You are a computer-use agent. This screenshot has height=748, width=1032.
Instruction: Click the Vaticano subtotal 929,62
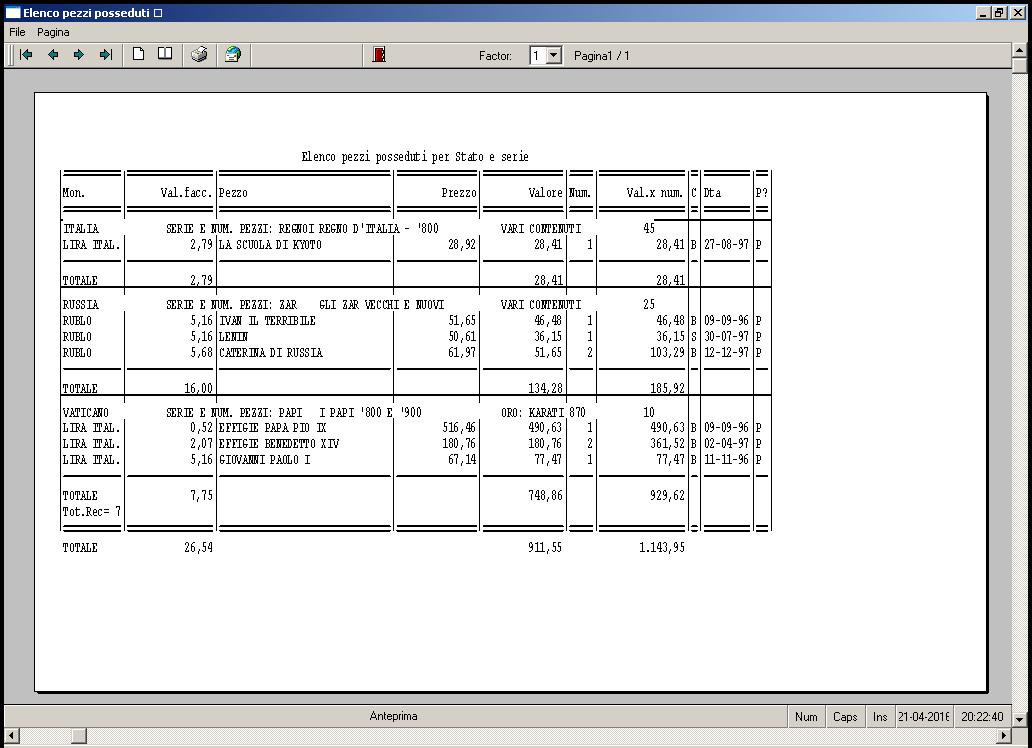(667, 496)
